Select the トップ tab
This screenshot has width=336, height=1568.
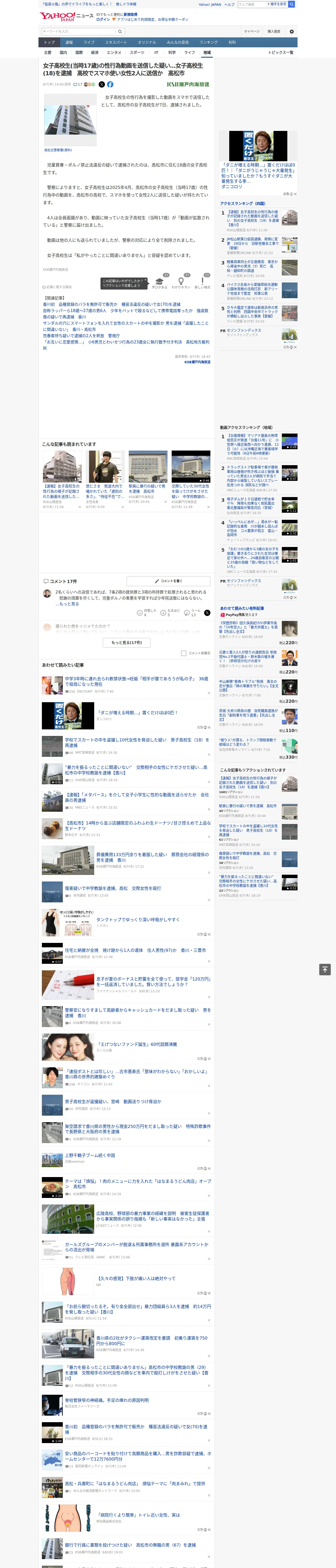[x=49, y=43]
